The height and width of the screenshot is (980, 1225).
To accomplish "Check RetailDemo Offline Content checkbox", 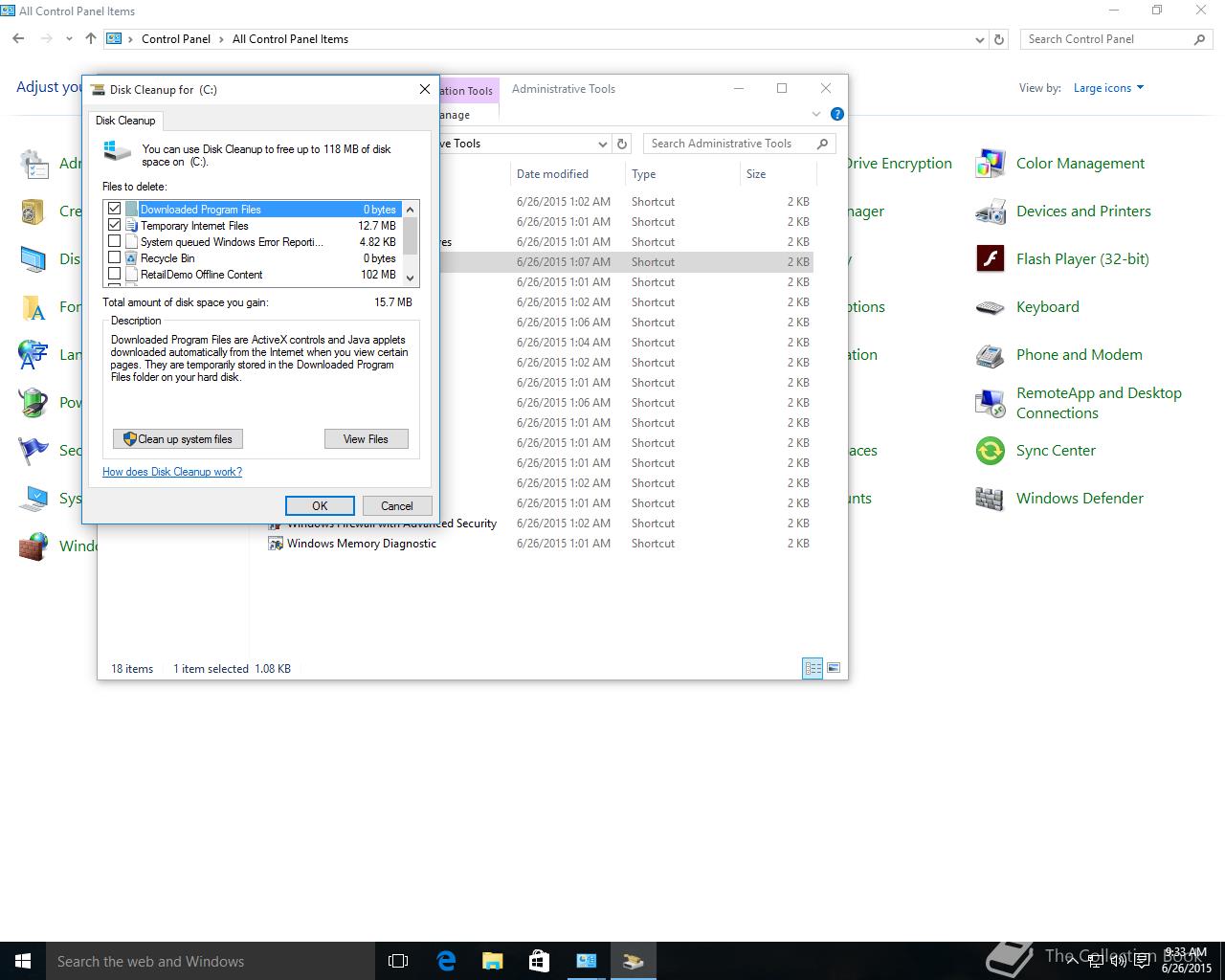I will [x=115, y=274].
